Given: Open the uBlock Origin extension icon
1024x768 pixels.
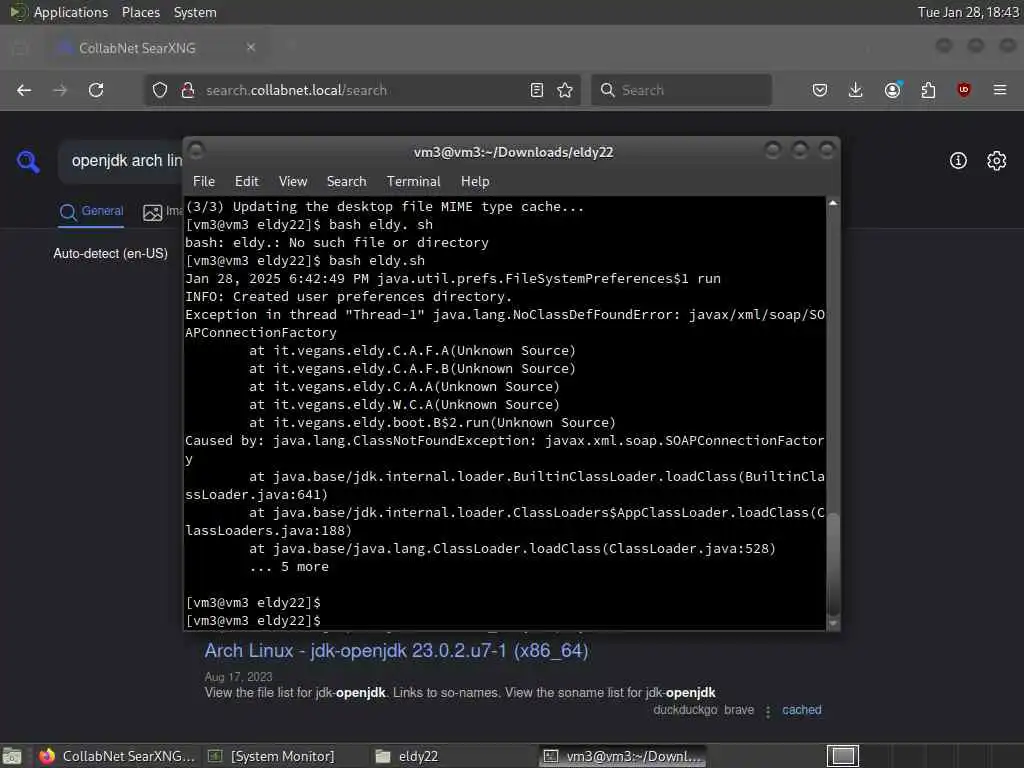Looking at the screenshot, I should point(964,90).
